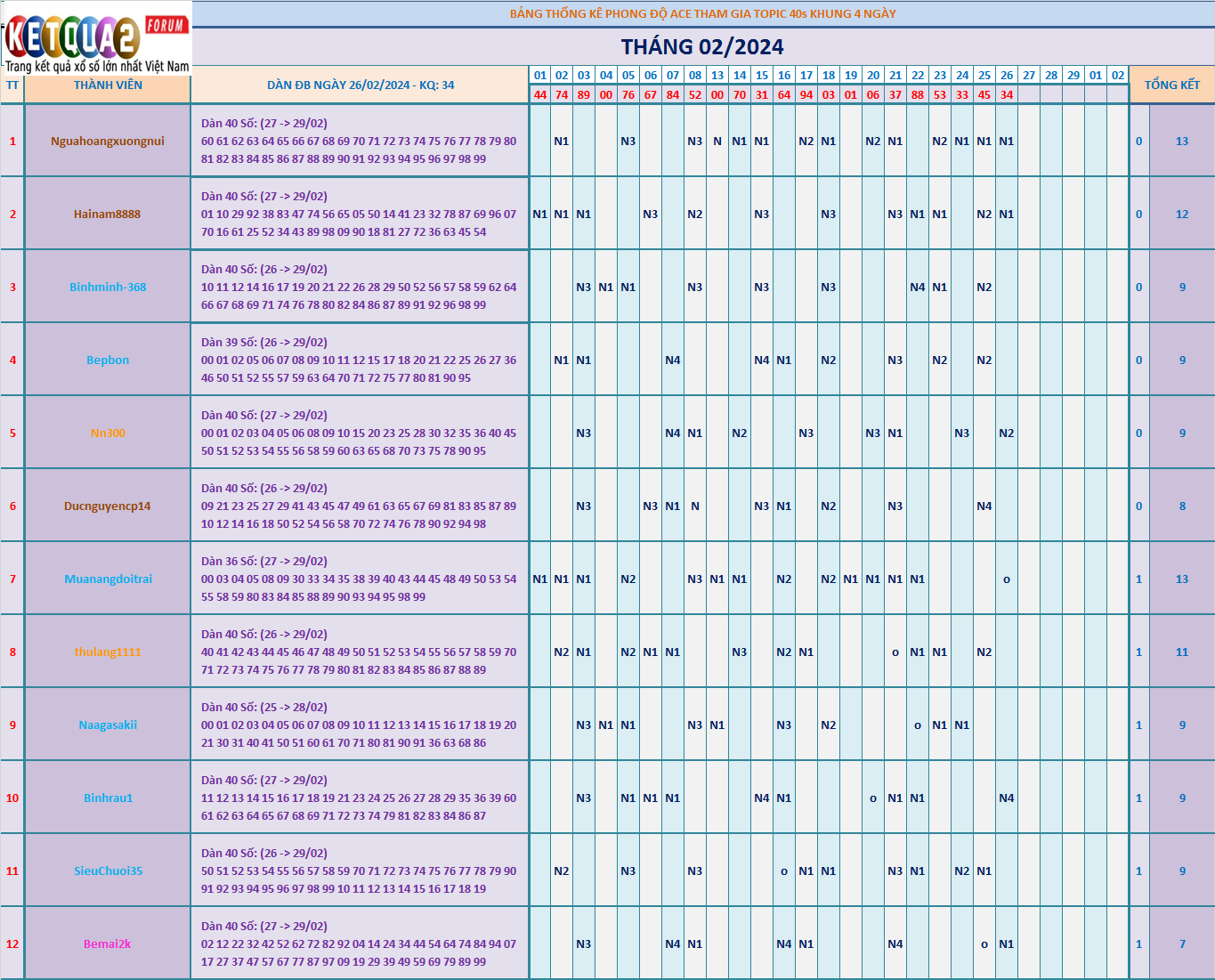Click the TT column header
The image size is (1215, 980).
coord(12,85)
